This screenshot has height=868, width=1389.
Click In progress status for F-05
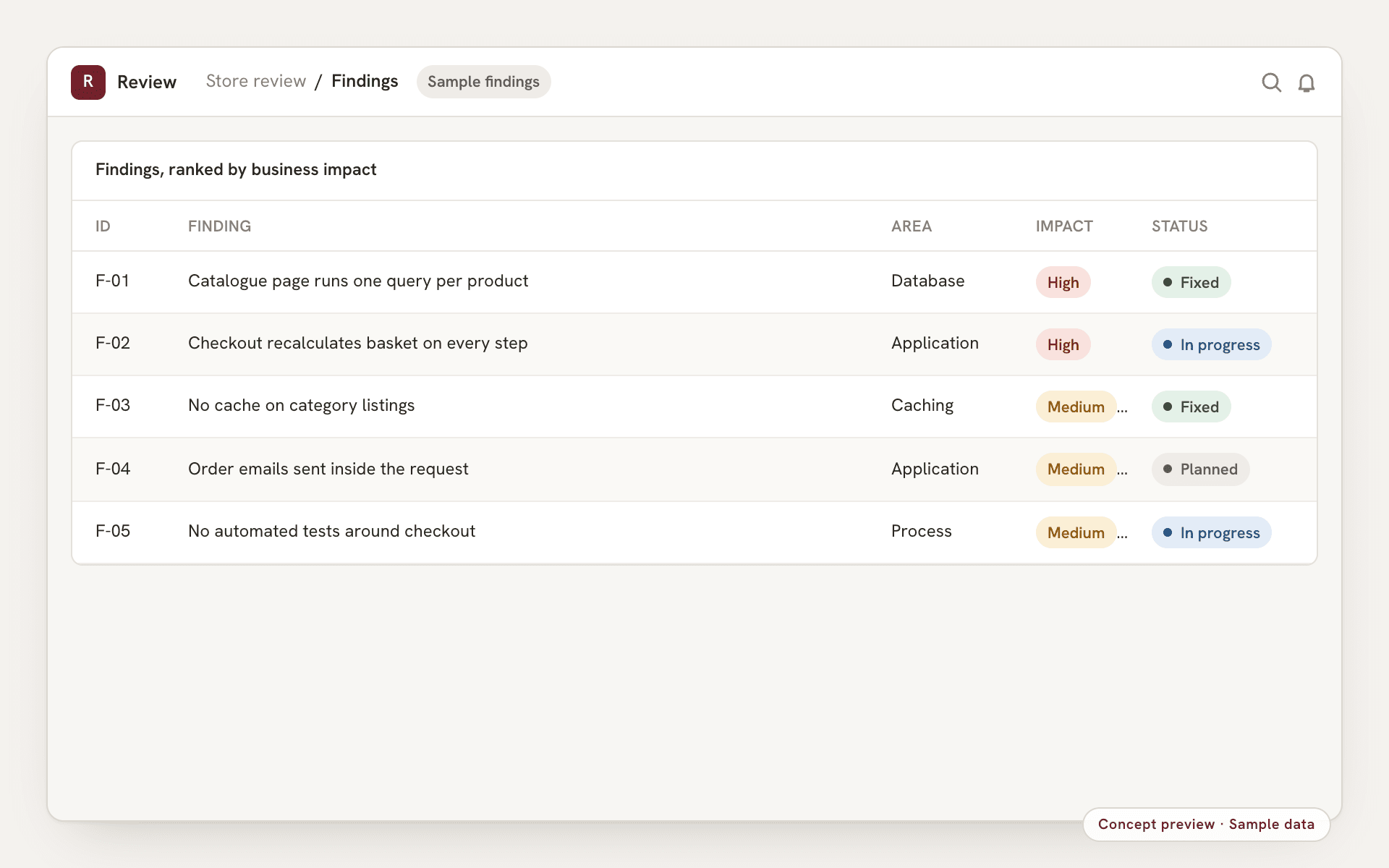[1211, 532]
